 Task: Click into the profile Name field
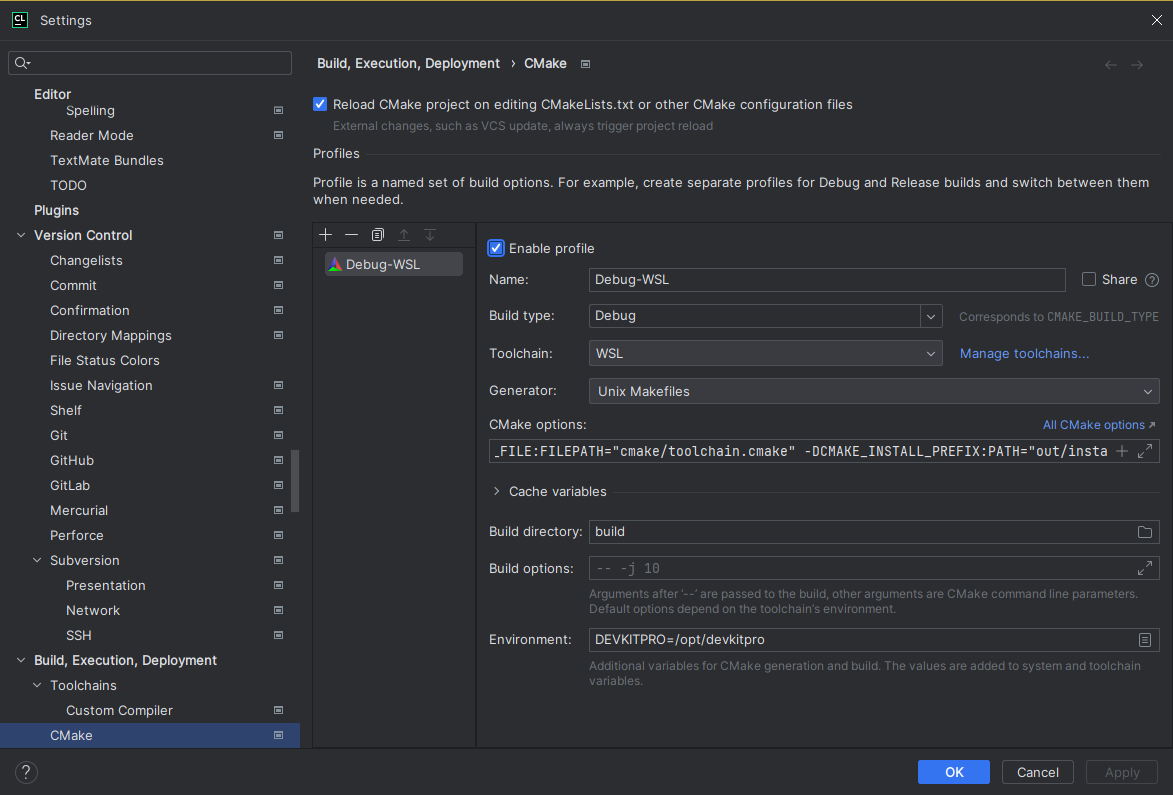[x=827, y=280]
